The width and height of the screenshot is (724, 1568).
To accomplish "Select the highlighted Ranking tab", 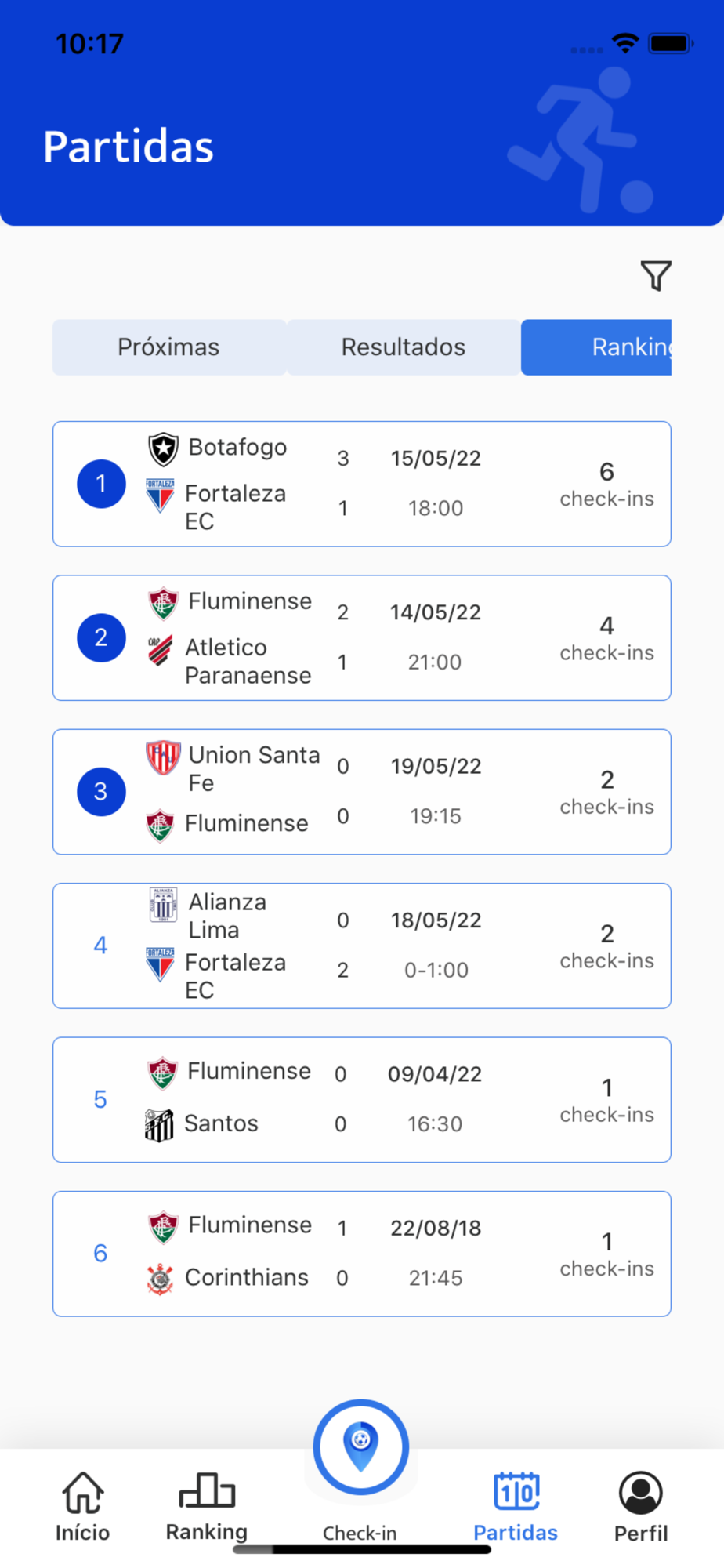I will pos(597,347).
